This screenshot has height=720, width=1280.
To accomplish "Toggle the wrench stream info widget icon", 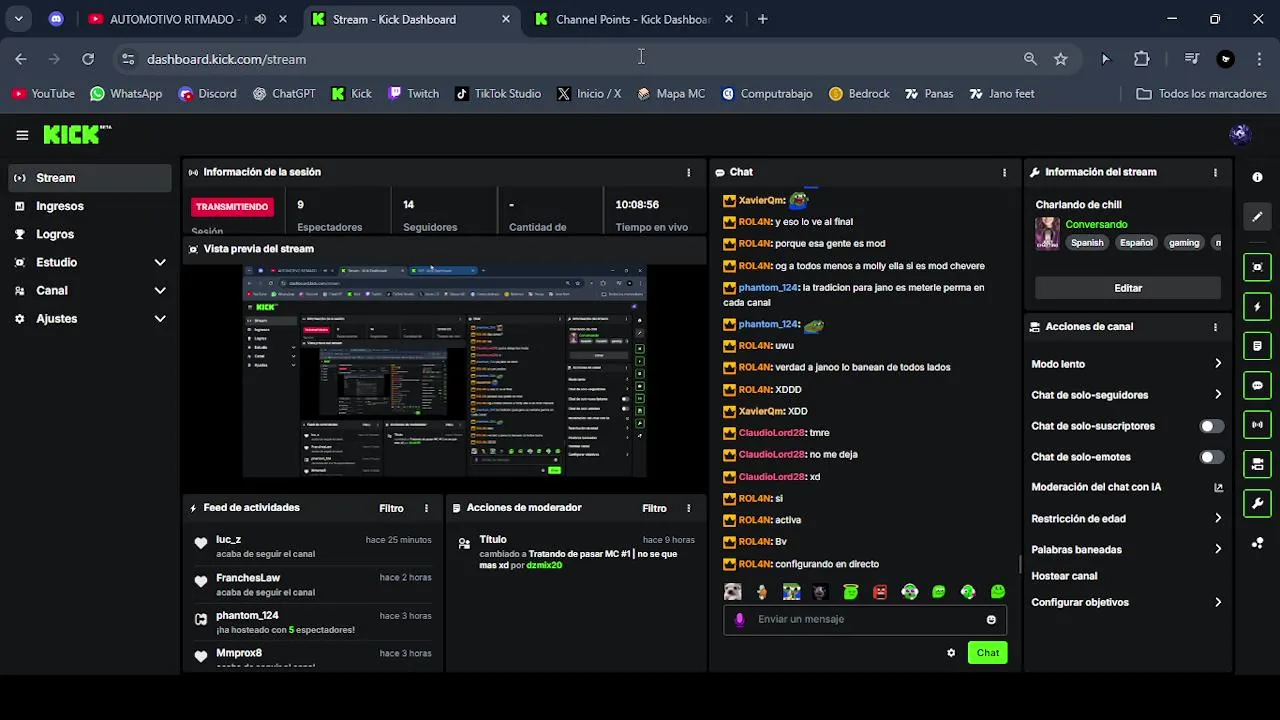I will click(x=1257, y=504).
